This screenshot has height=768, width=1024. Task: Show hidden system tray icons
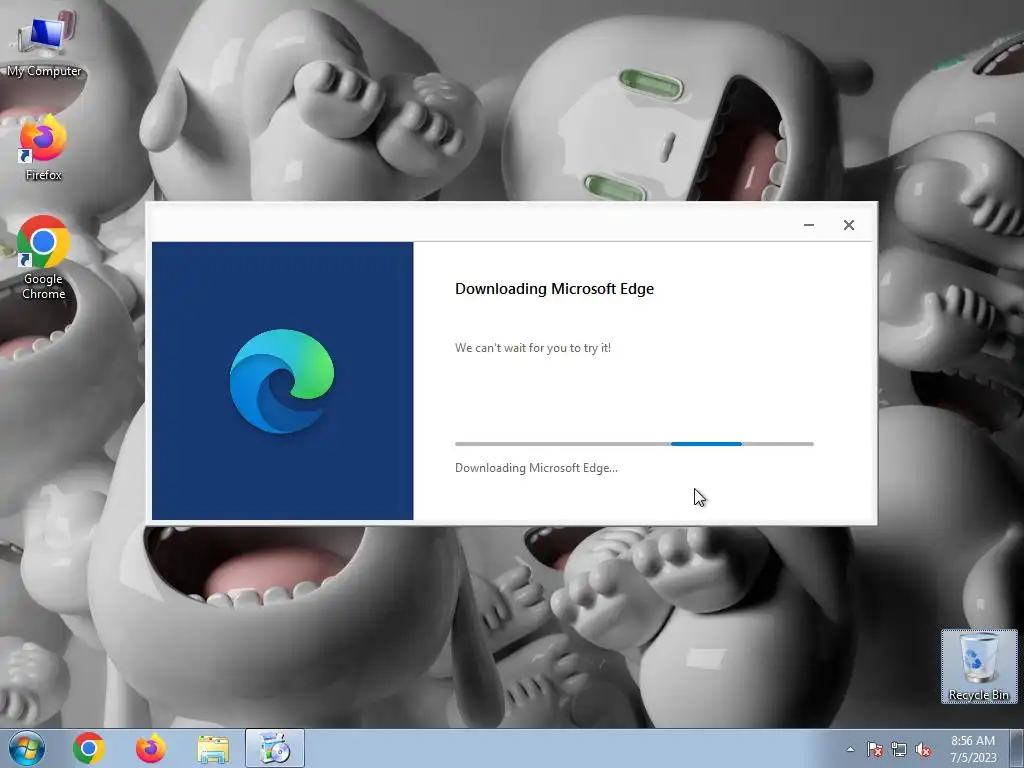coord(850,750)
